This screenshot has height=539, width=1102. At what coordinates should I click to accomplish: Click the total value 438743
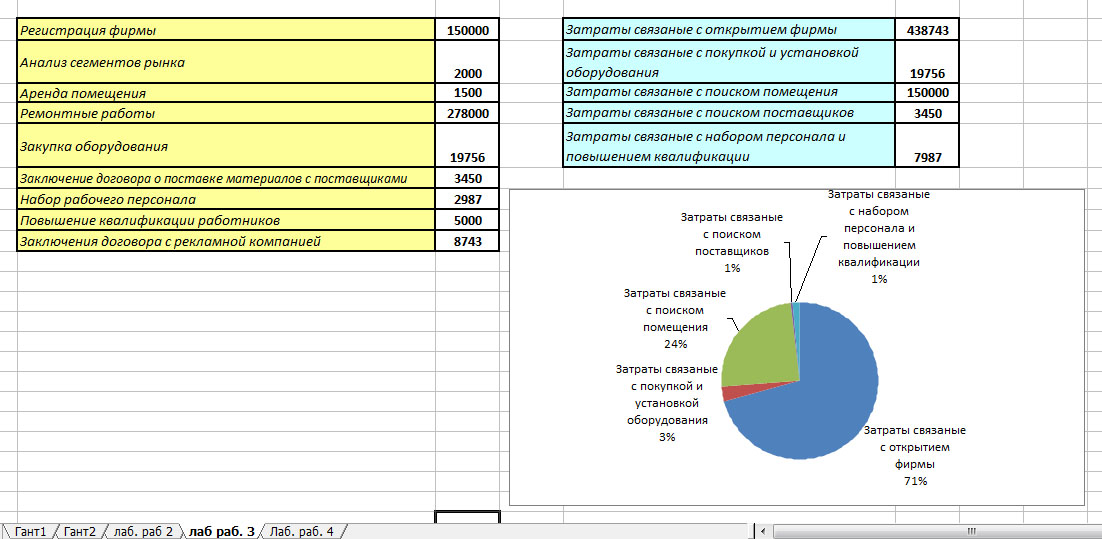coord(927,30)
